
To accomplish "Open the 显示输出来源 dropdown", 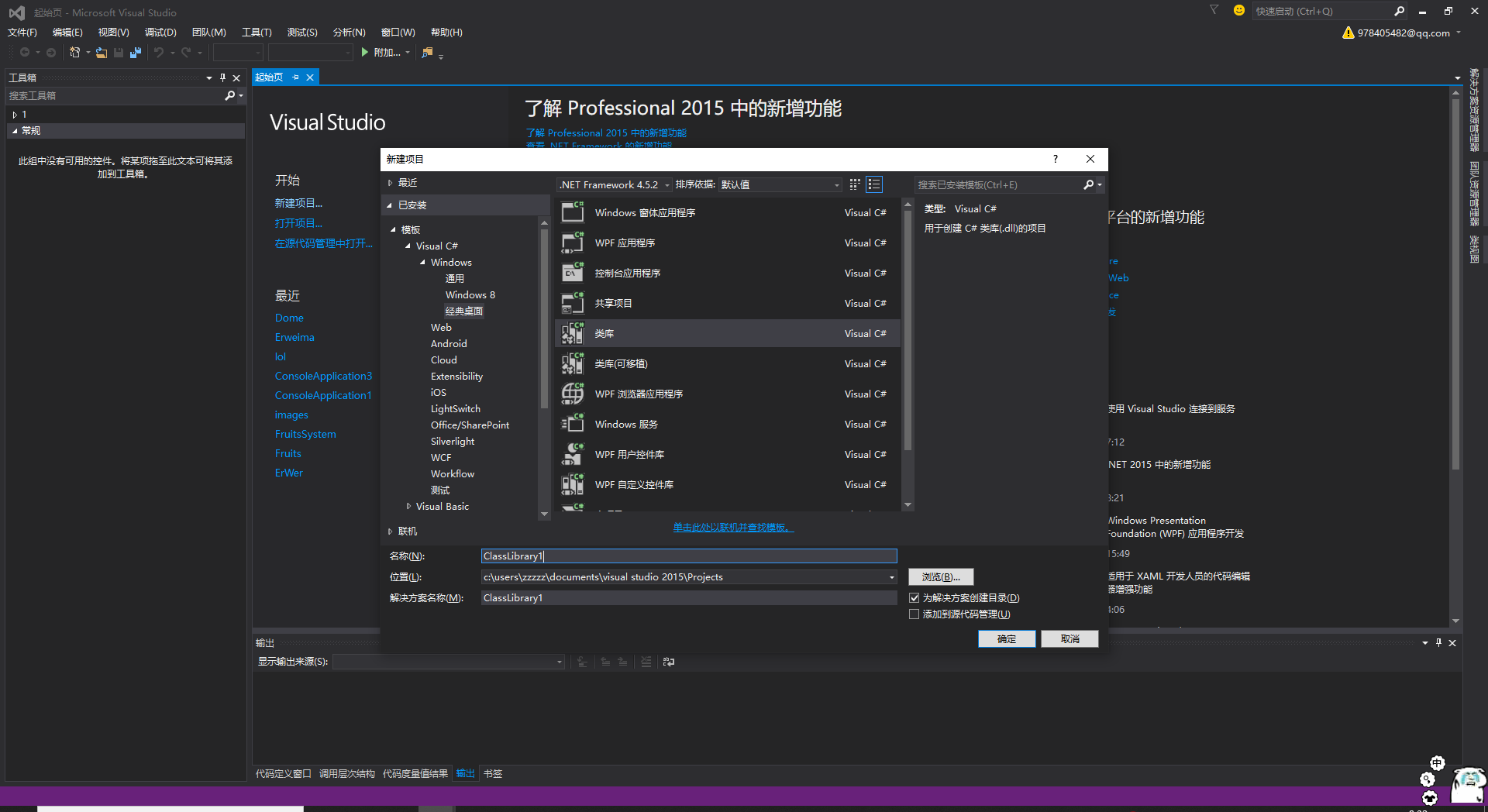I will coord(449,662).
